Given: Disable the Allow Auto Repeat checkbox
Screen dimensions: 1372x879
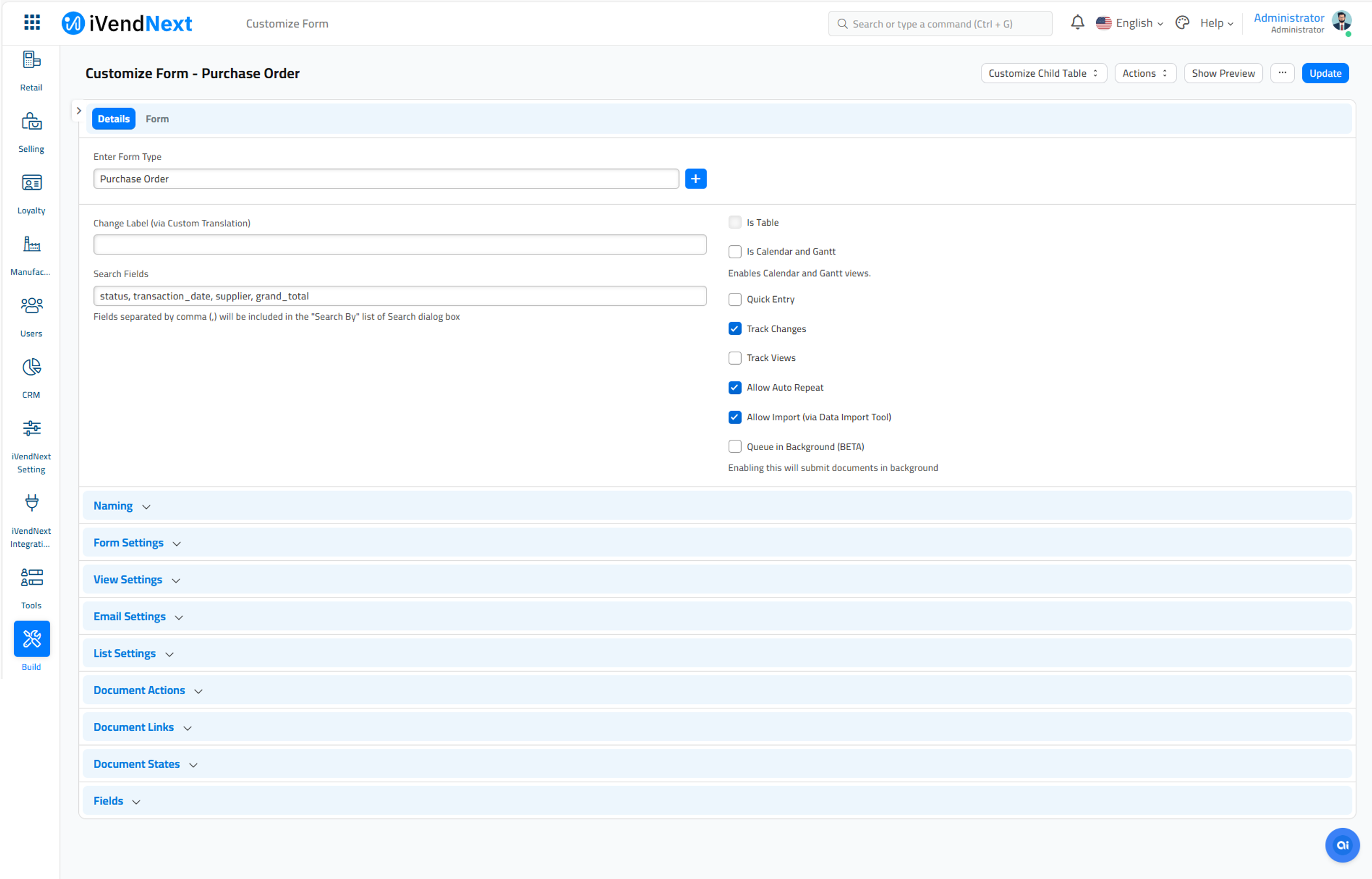Looking at the screenshot, I should [x=735, y=387].
